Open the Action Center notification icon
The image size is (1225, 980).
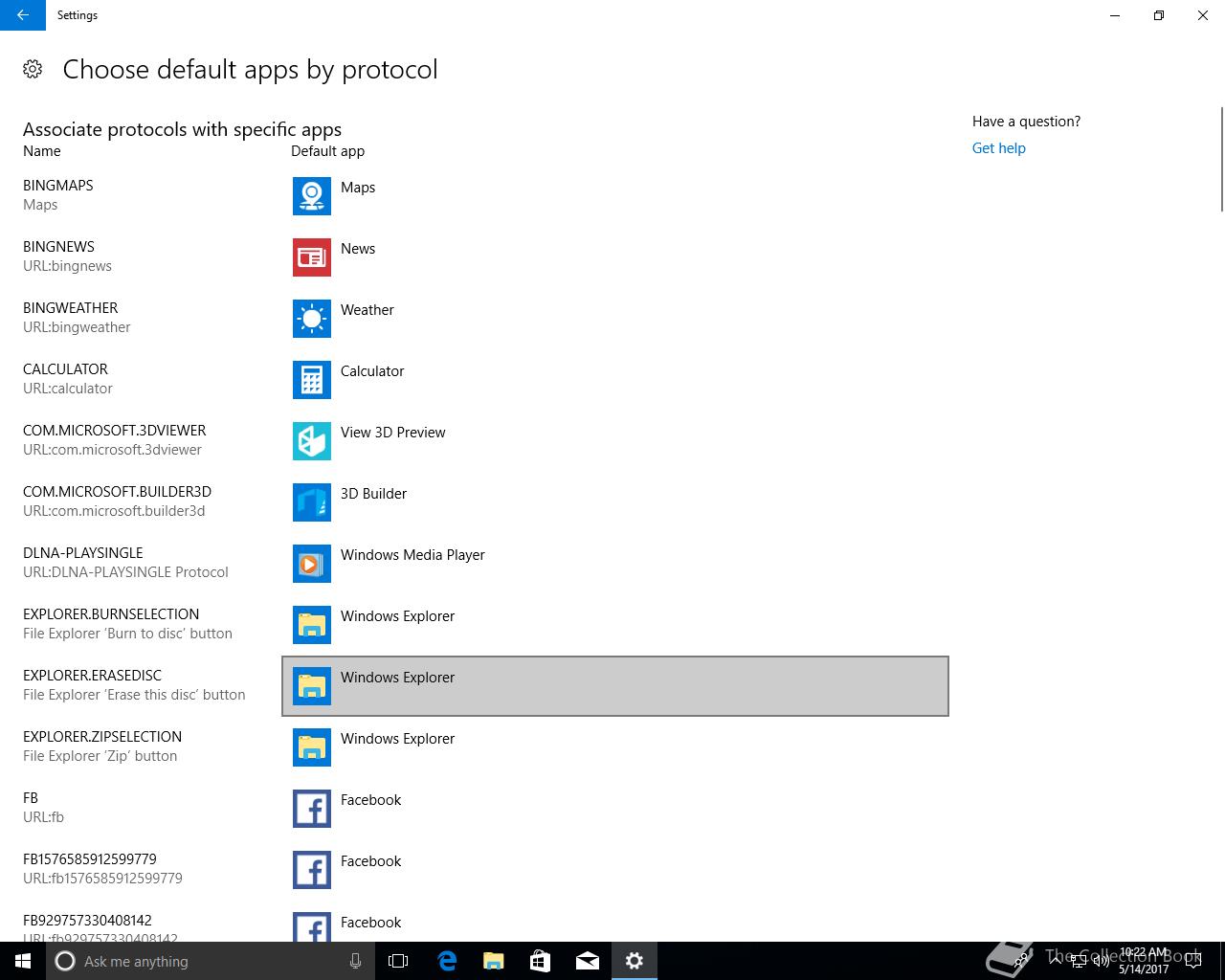pos(1193,961)
